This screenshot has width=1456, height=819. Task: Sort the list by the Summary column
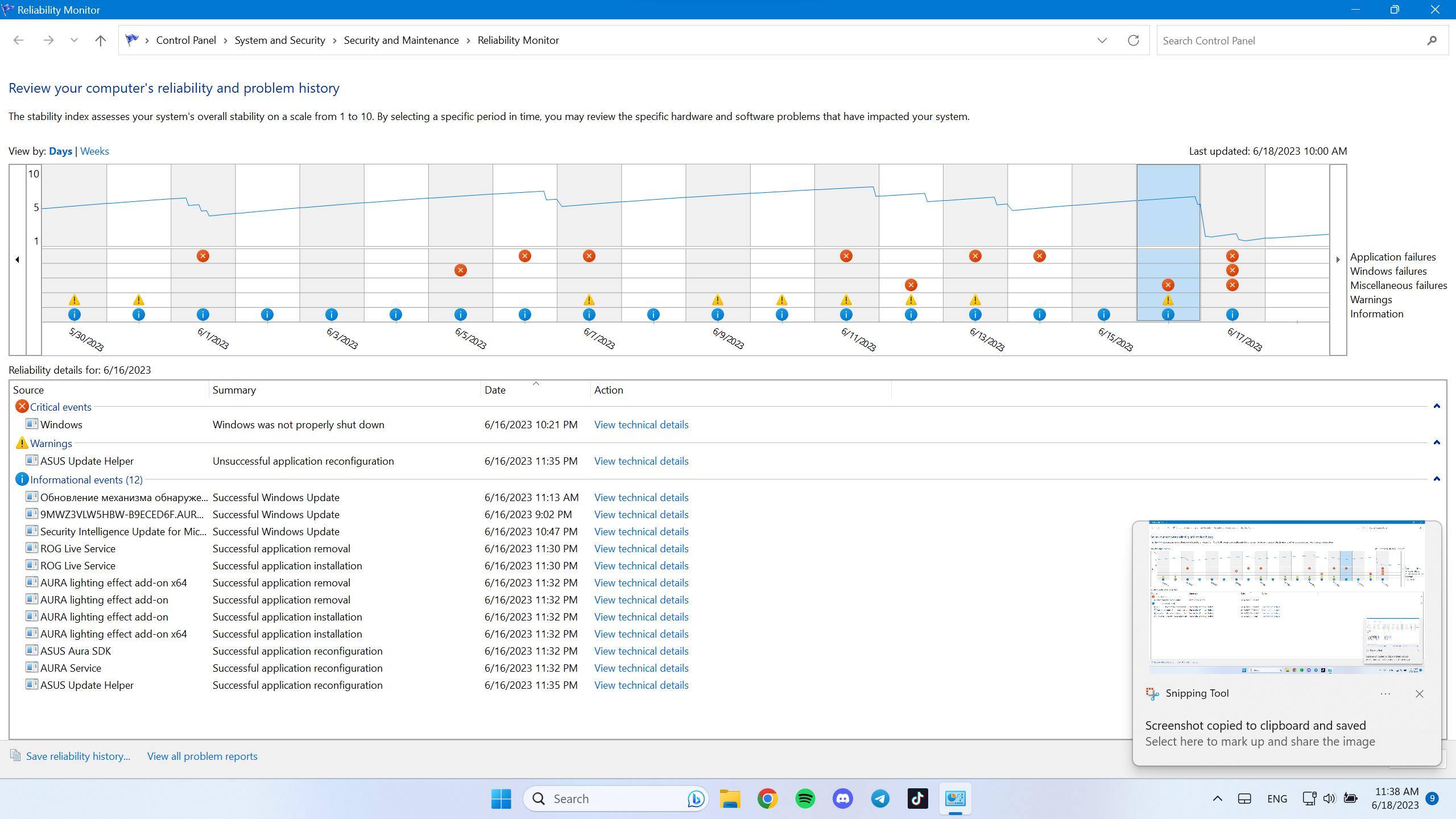[234, 390]
